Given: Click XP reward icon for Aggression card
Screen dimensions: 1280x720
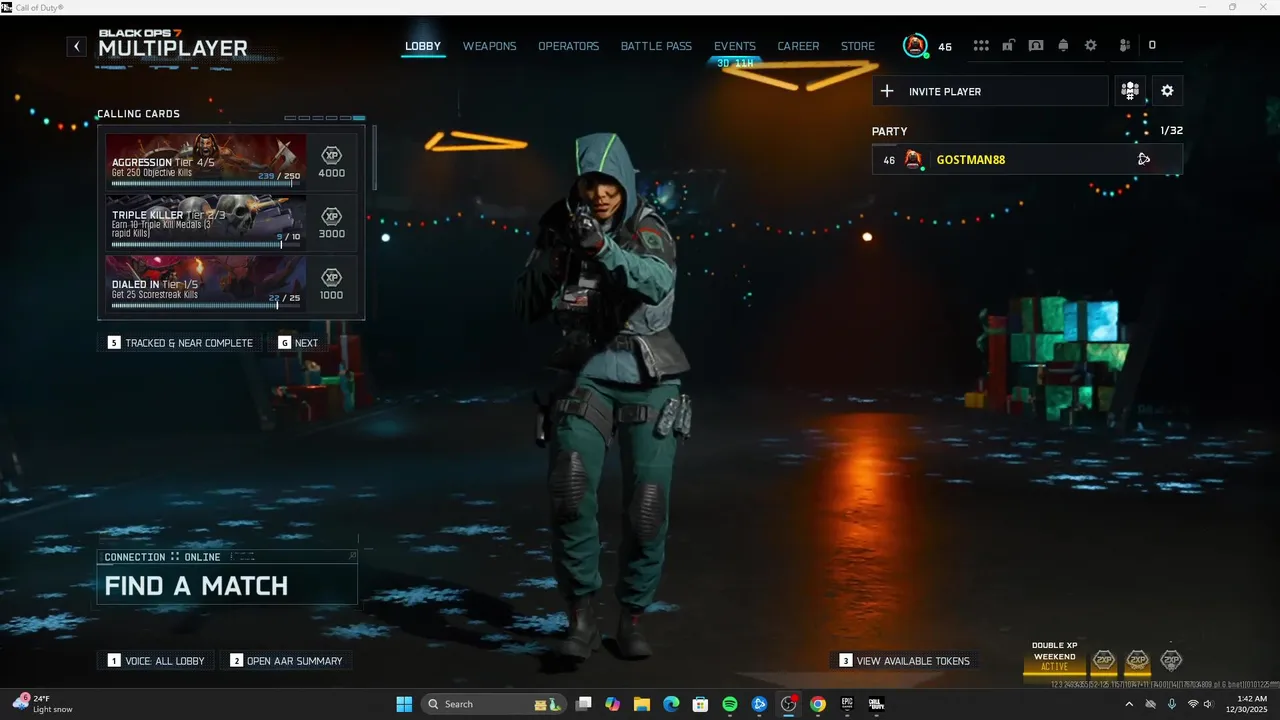Looking at the screenshot, I should (x=331, y=155).
